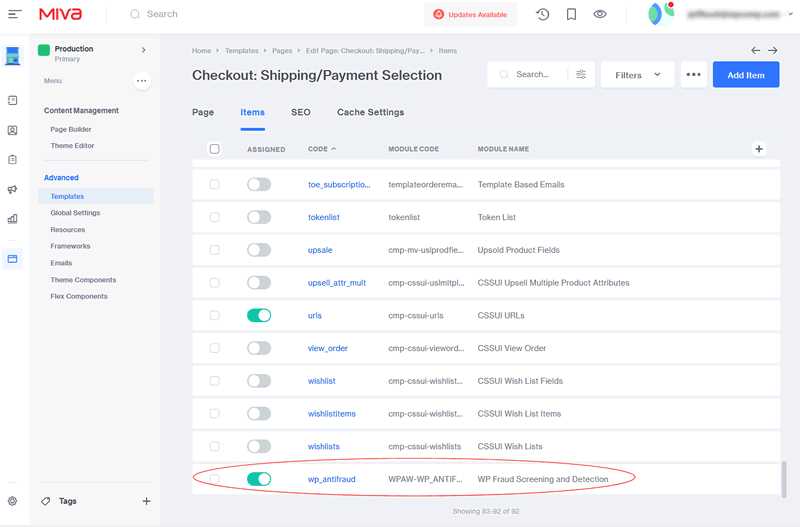Open advanced search sliders icon
Image resolution: width=800 pixels, height=527 pixels.
click(x=581, y=74)
